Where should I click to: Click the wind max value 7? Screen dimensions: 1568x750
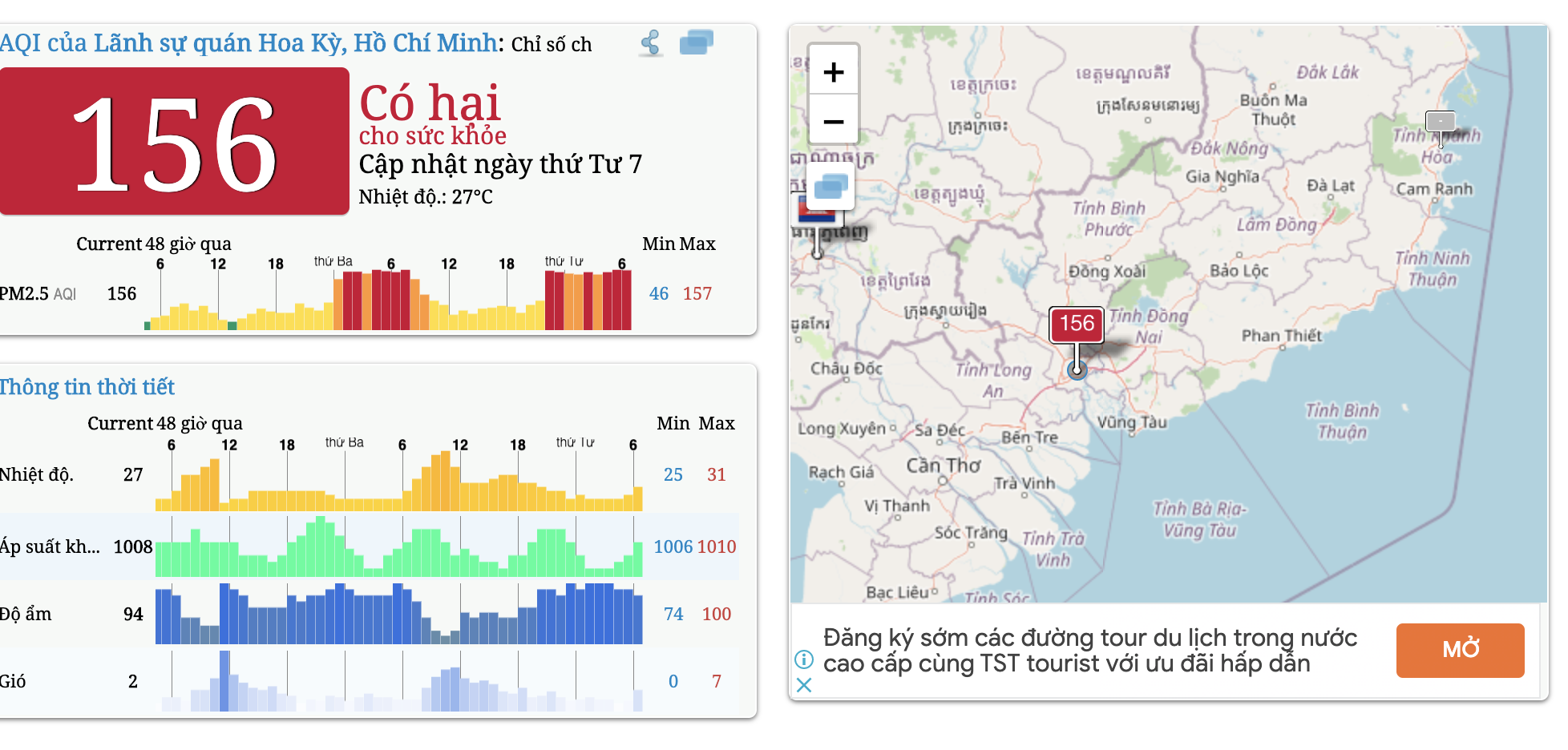(717, 681)
